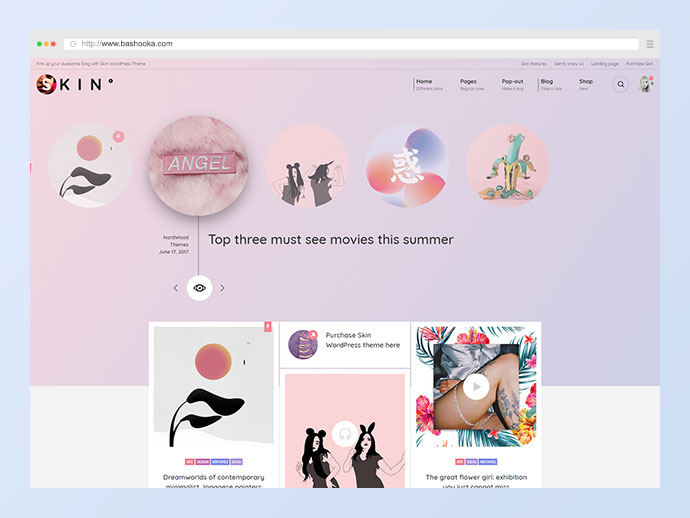
Task: Open the Pages menu
Action: pyautogui.click(x=472, y=84)
